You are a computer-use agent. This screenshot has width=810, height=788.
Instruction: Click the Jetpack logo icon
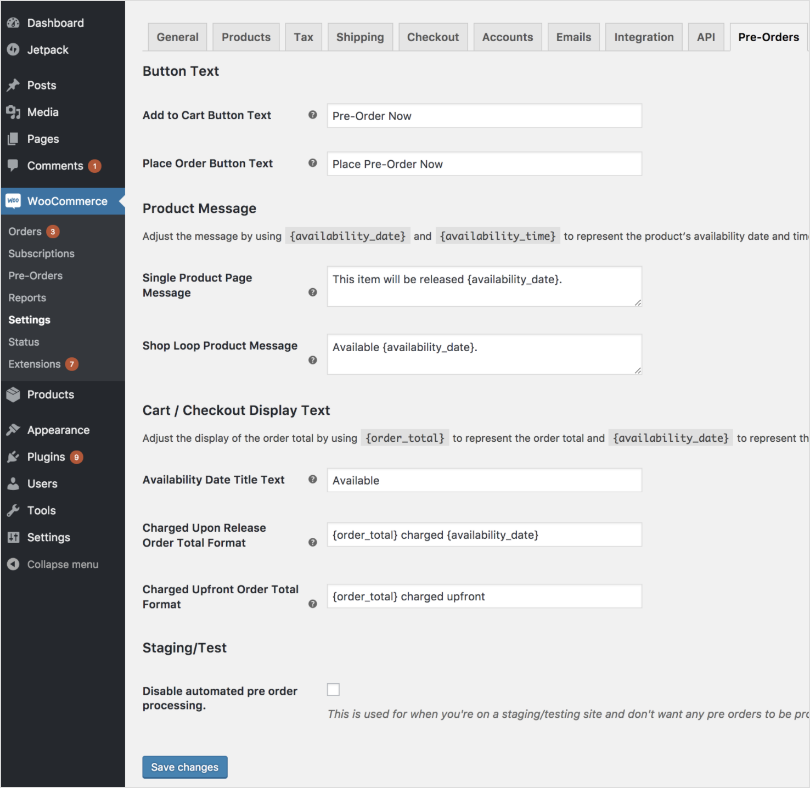pos(13,50)
